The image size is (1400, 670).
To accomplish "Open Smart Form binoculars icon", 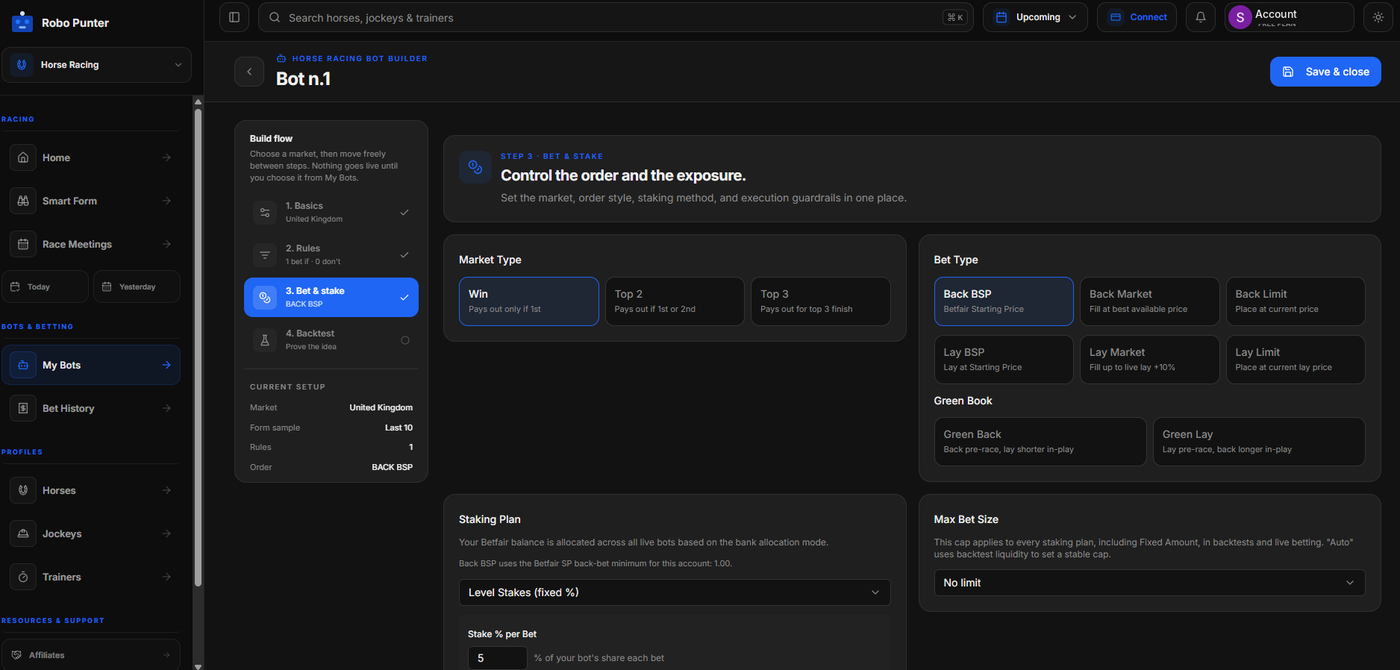I will pos(24,201).
